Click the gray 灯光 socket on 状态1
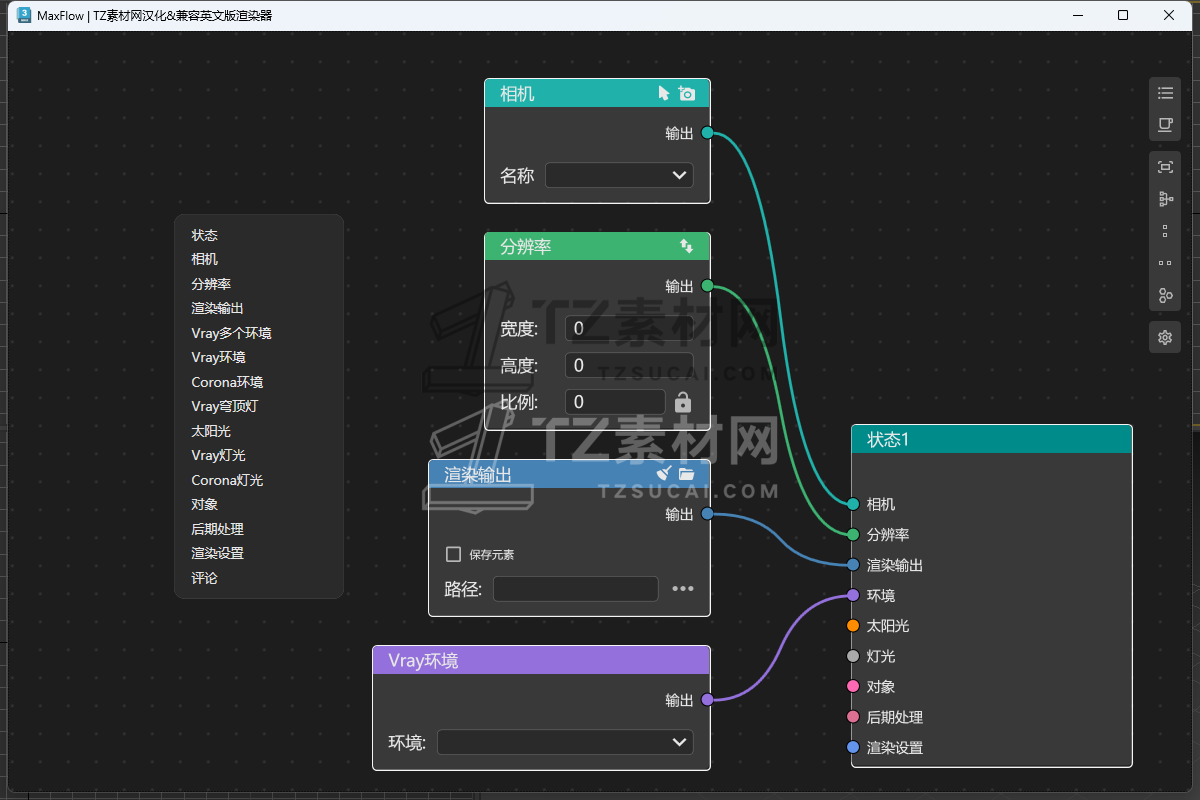The width and height of the screenshot is (1200, 800). 853,656
